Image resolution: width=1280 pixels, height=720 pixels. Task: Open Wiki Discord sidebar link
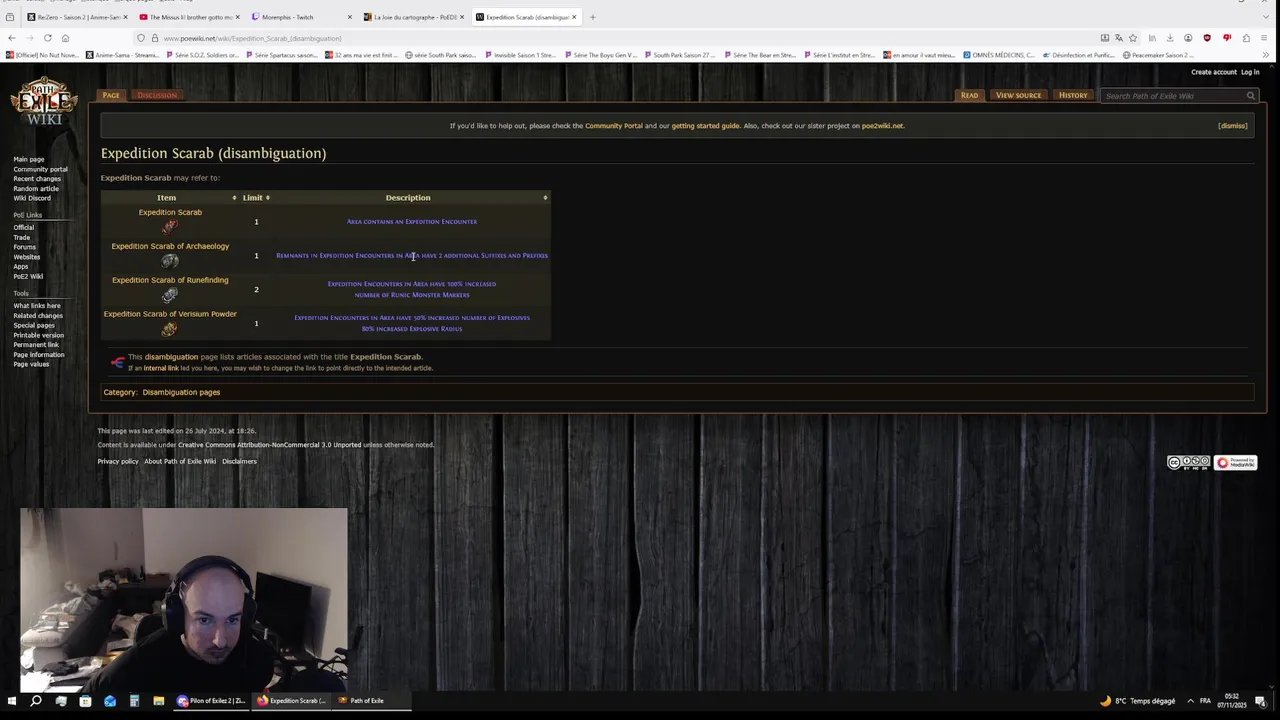[x=32, y=198]
